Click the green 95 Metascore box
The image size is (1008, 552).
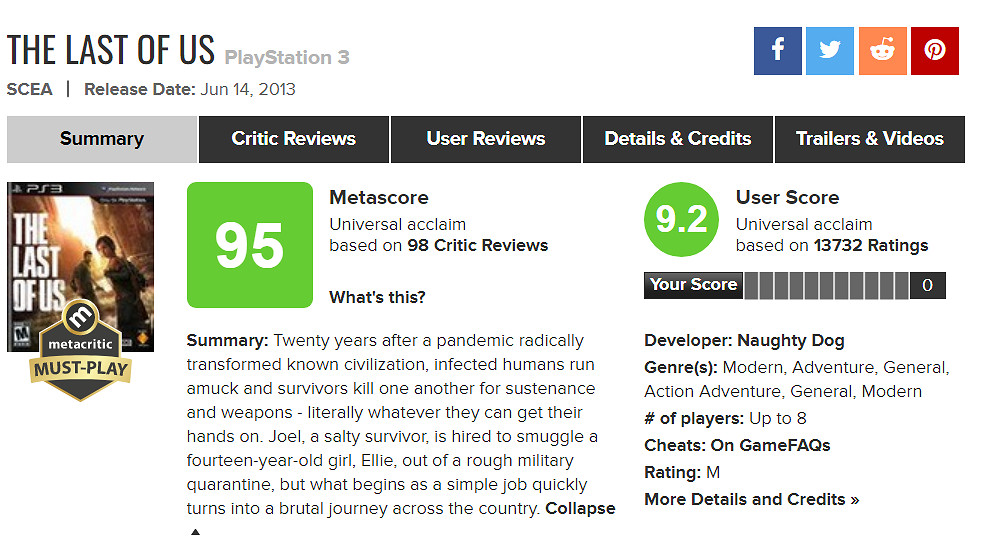tap(250, 245)
